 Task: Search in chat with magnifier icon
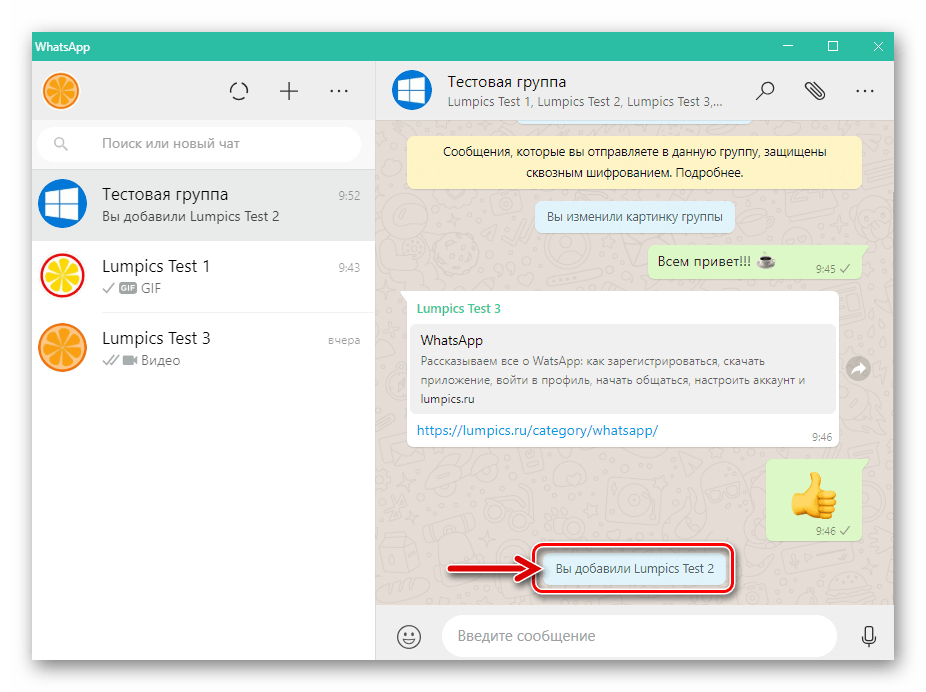(x=765, y=91)
